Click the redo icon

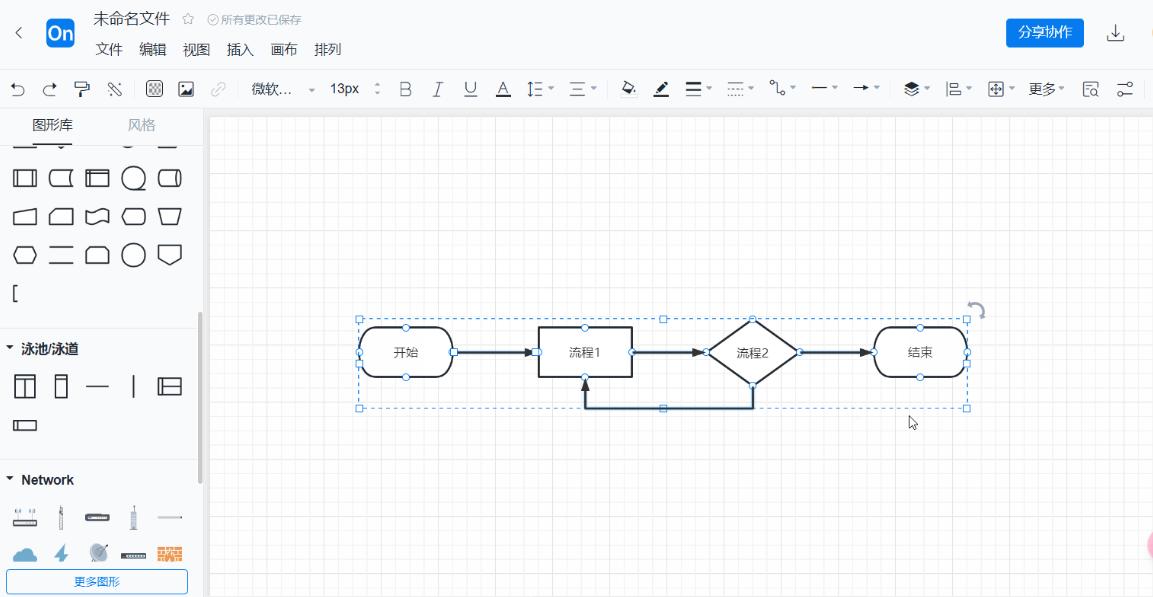point(48,89)
